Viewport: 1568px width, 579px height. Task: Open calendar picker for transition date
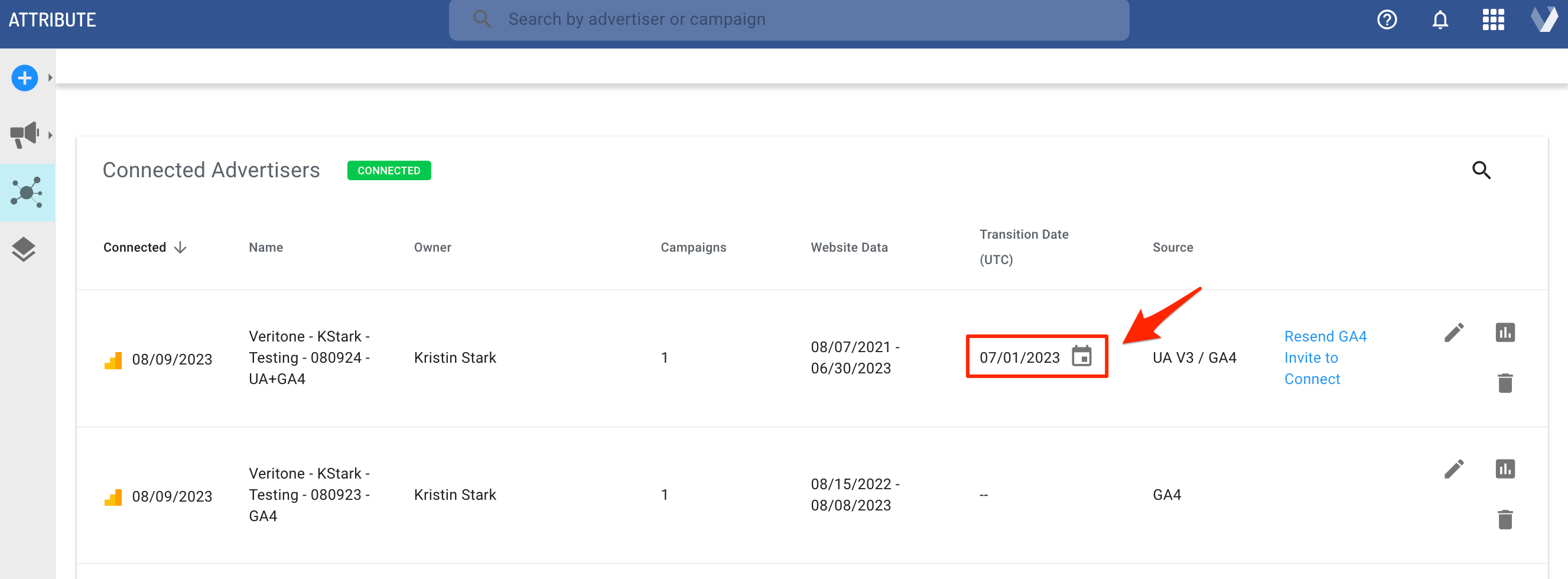[x=1081, y=357]
